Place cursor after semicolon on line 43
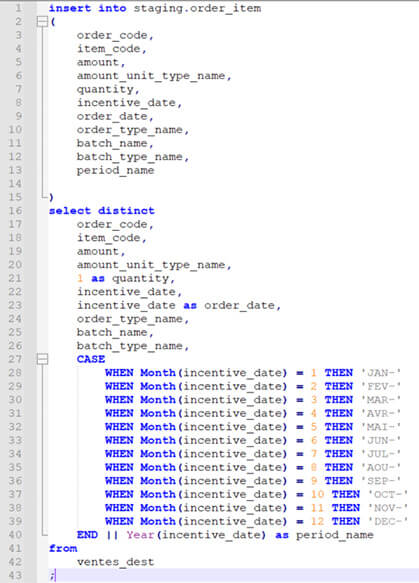The width and height of the screenshot is (419, 583). click(x=56, y=576)
